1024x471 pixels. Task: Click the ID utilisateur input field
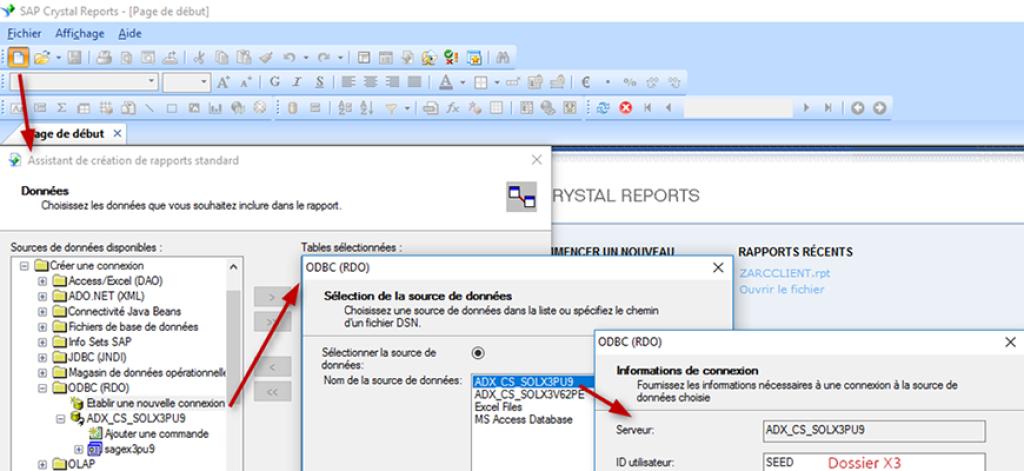tap(874, 463)
